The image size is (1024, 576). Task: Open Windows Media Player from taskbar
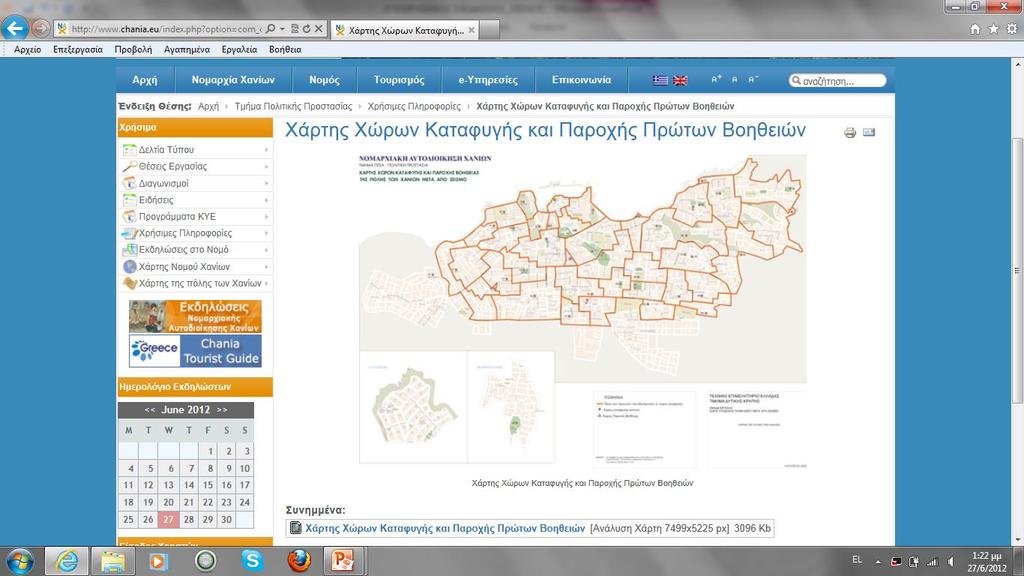[x=157, y=561]
